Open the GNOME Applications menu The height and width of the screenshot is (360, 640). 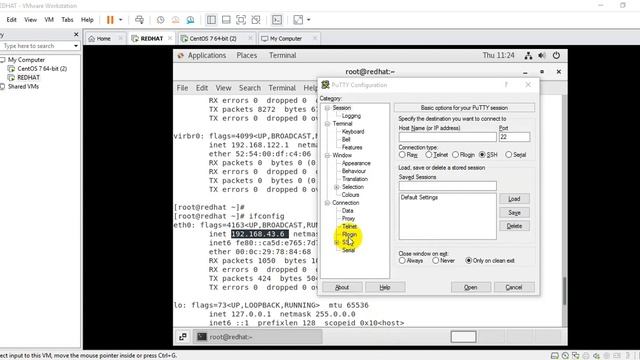click(207, 56)
